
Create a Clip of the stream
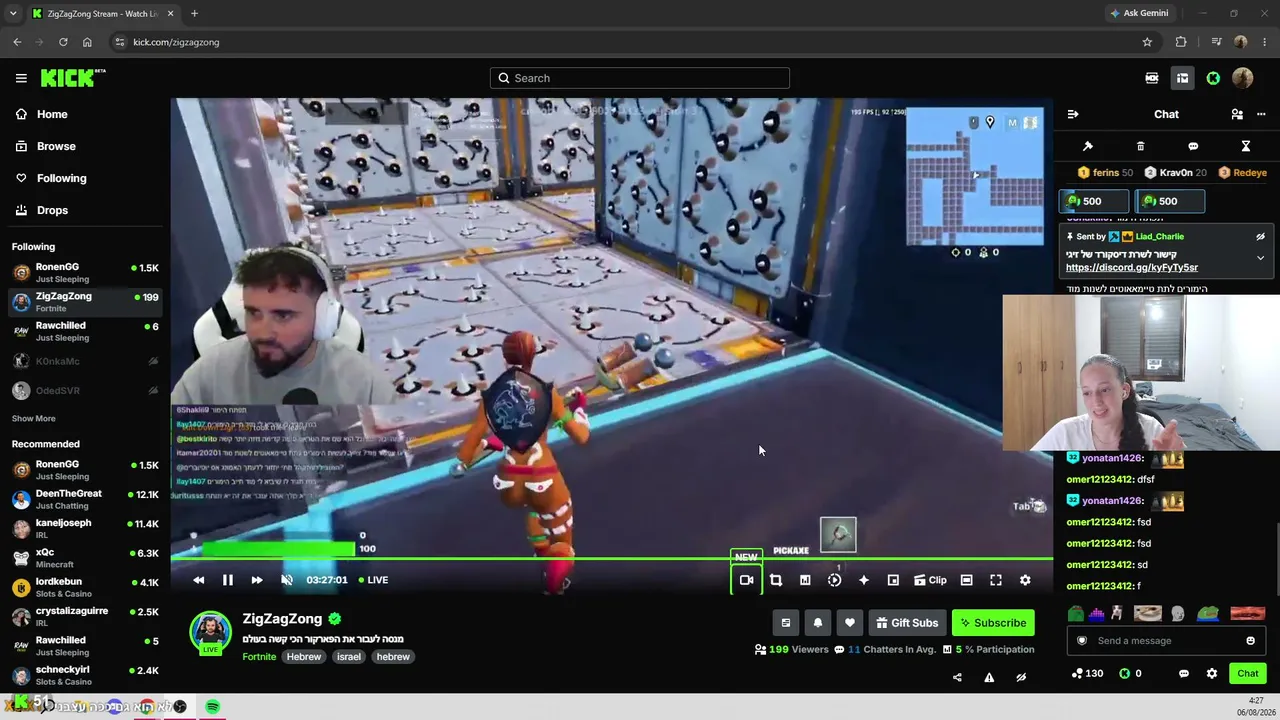point(930,580)
